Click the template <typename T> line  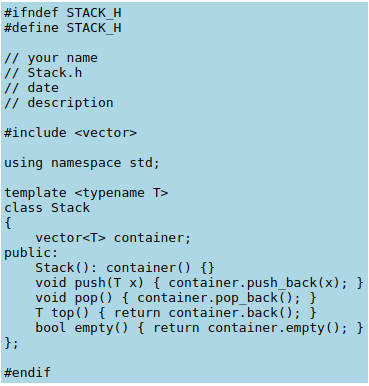point(86,193)
